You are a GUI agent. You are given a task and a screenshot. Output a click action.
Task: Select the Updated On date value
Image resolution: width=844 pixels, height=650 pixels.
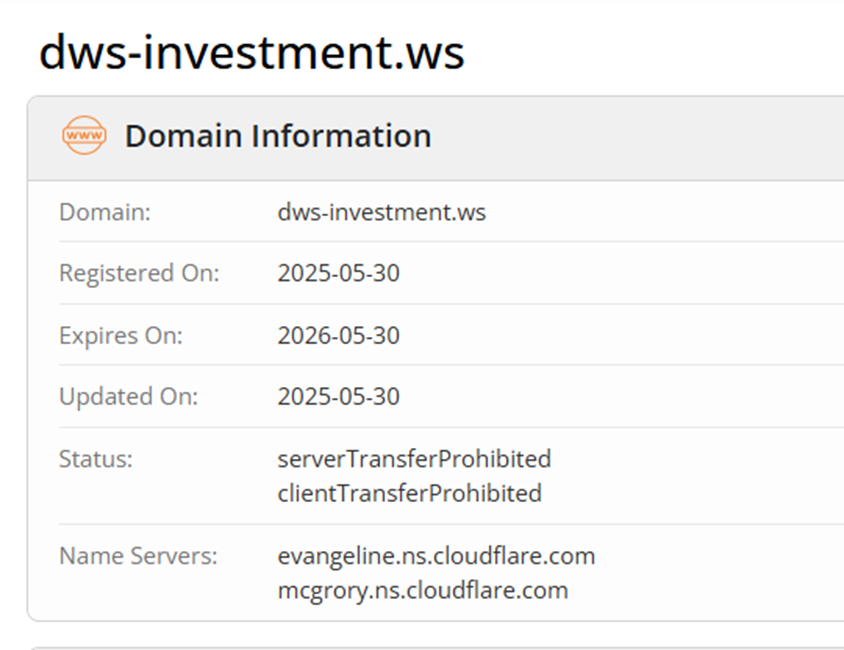click(x=339, y=397)
